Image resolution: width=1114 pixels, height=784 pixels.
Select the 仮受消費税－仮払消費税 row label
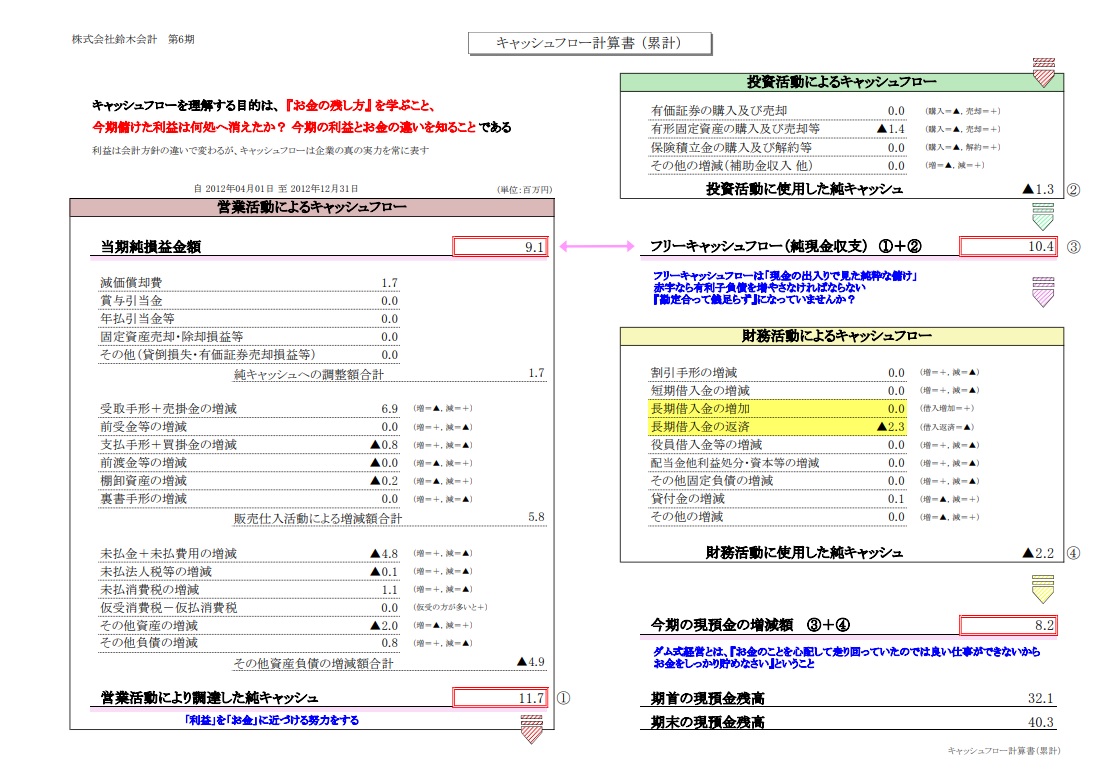point(168,608)
